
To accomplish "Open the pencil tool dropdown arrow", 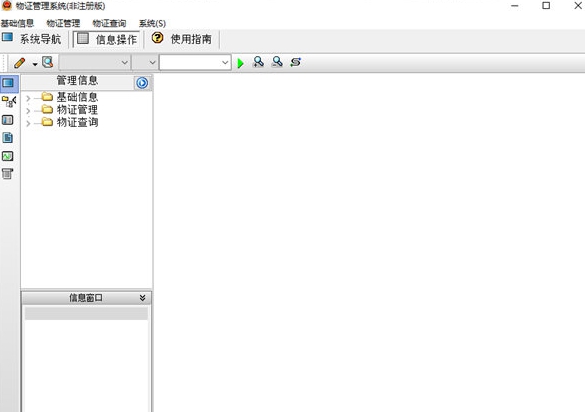I will [x=35, y=64].
